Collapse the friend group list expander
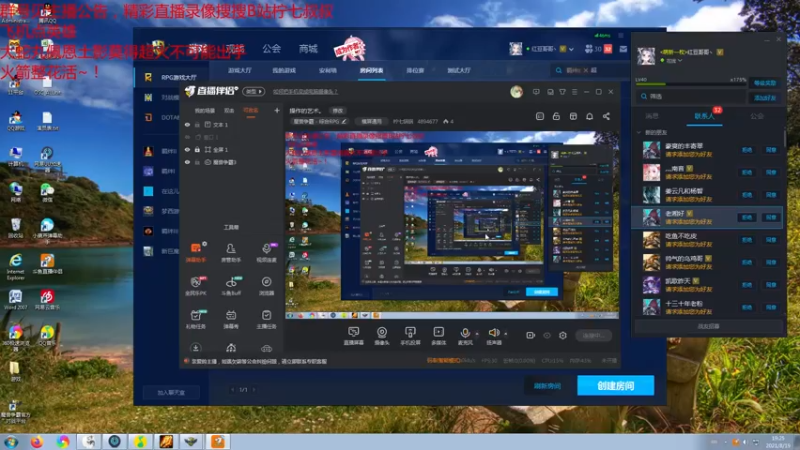The width and height of the screenshot is (800, 450). click(x=639, y=132)
